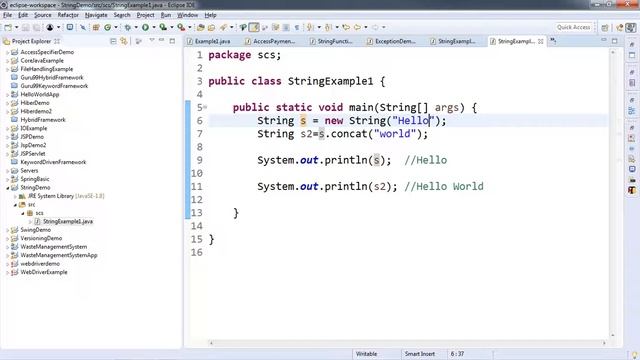The image size is (640, 360).
Task: Click the Writable status indicator
Action: [366, 354]
